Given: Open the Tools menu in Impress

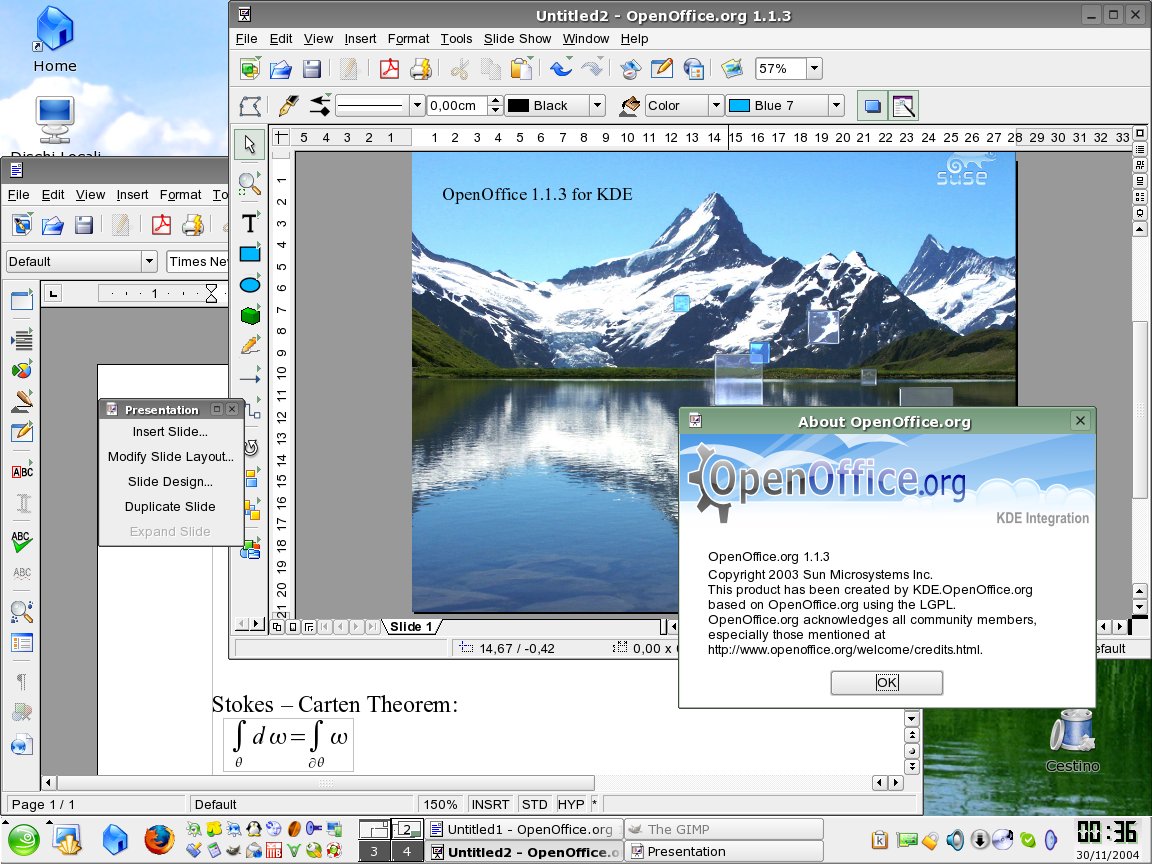Looking at the screenshot, I should pyautogui.click(x=456, y=38).
